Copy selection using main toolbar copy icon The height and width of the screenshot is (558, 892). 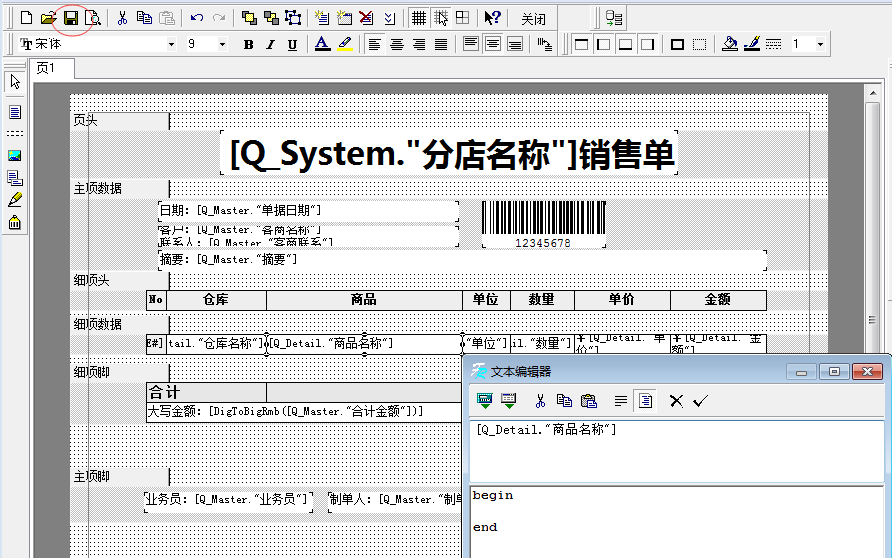pos(144,18)
